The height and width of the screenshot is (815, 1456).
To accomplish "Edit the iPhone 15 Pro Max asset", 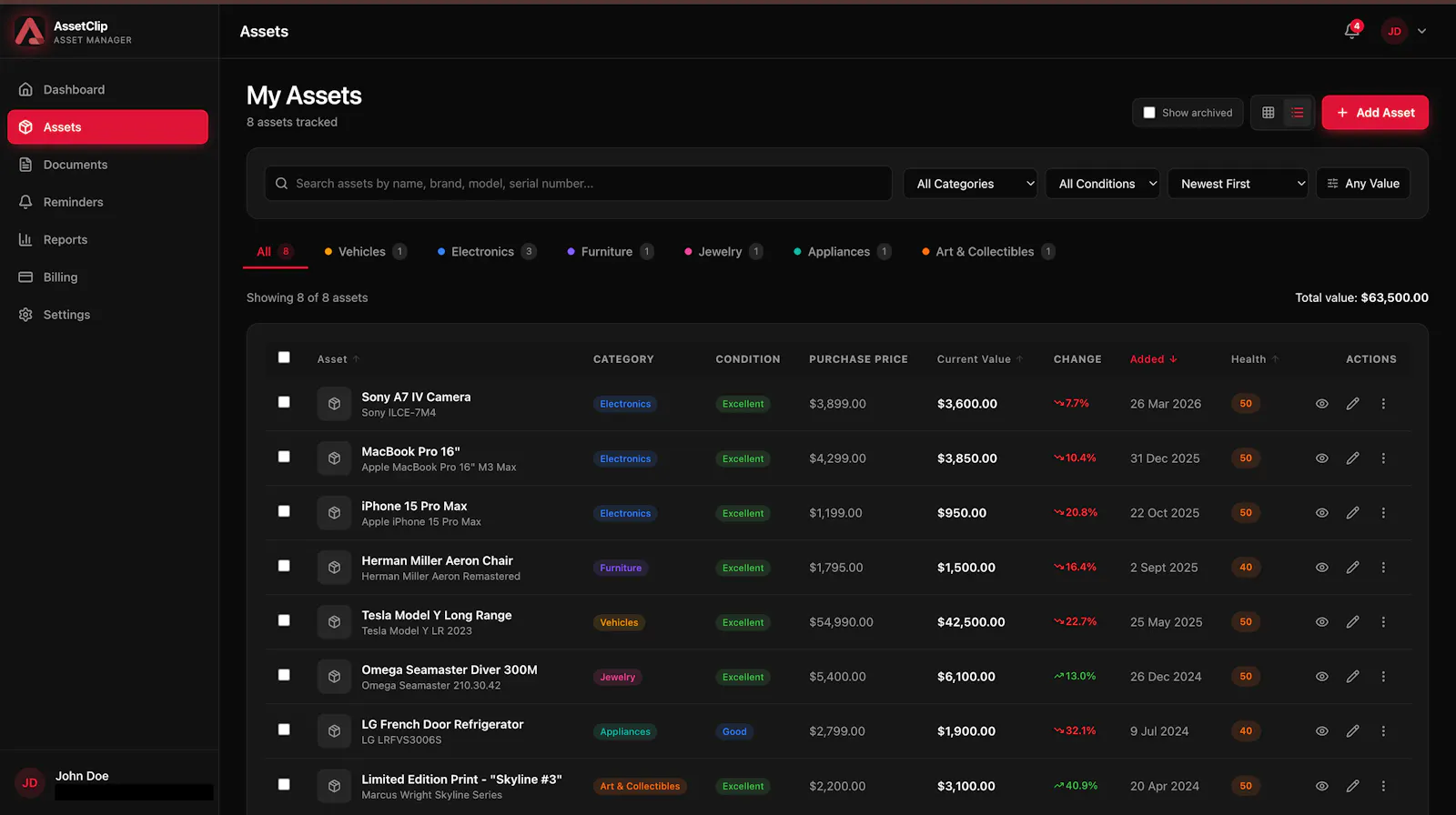I will pos(1353,513).
